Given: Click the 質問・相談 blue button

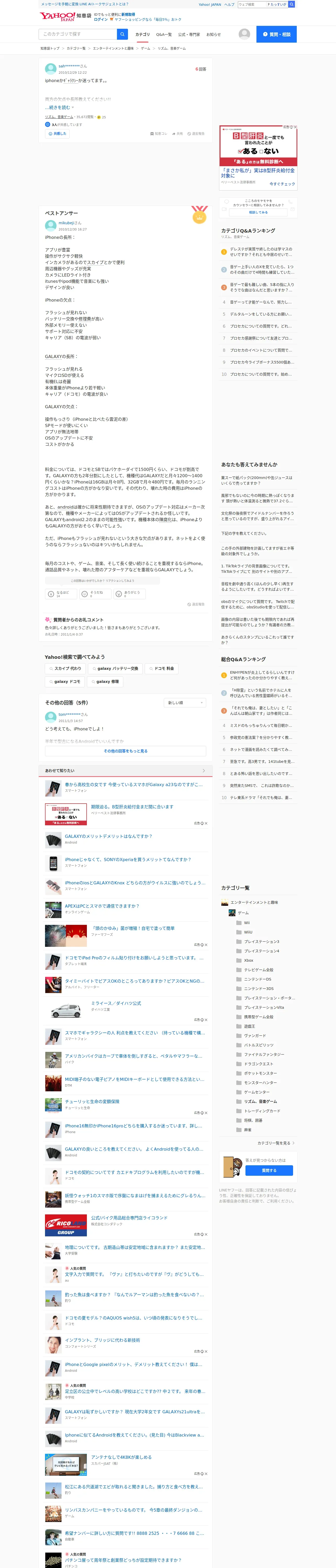Looking at the screenshot, I should 276,34.
